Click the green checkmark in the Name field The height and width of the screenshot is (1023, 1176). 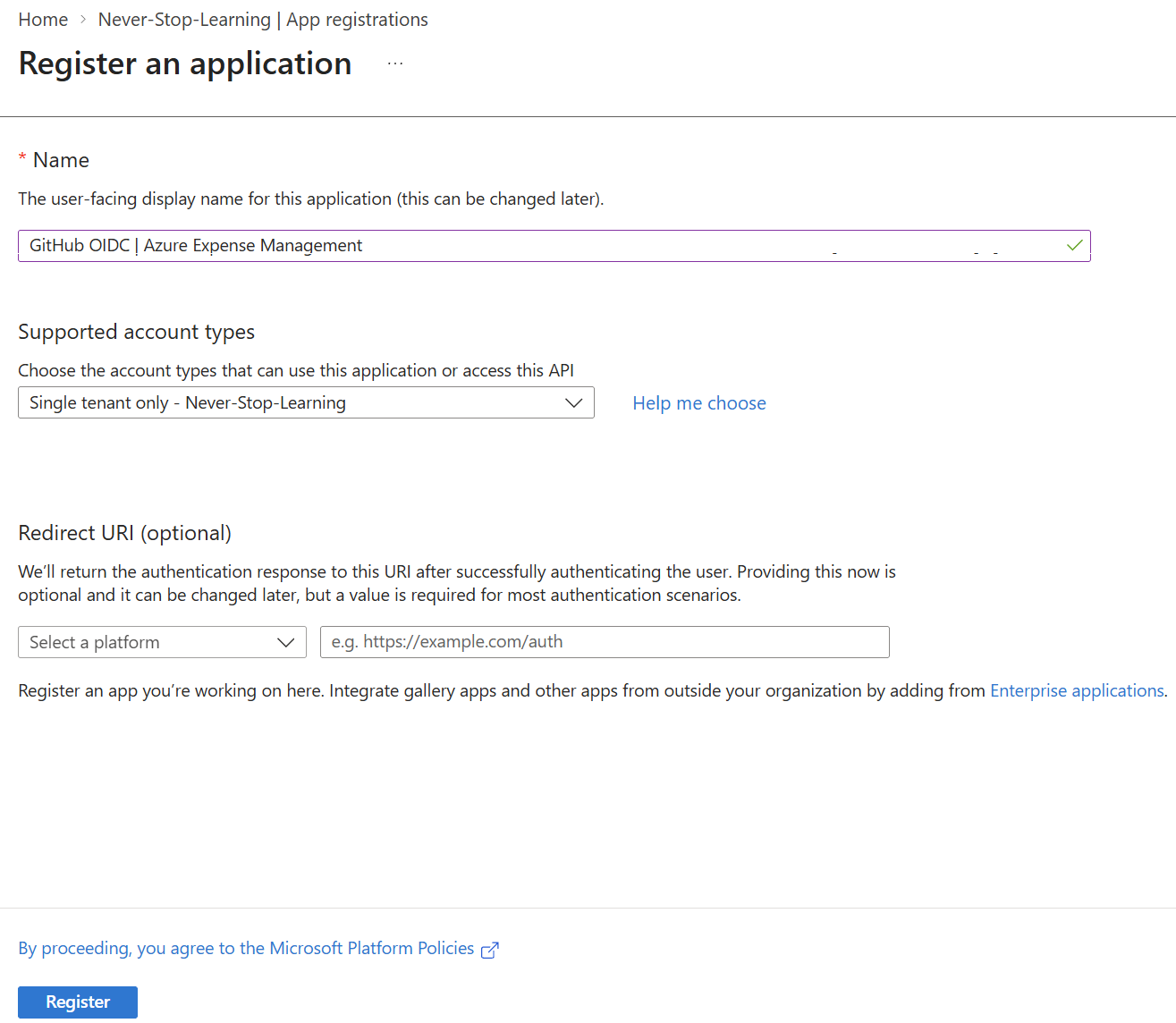1074,245
